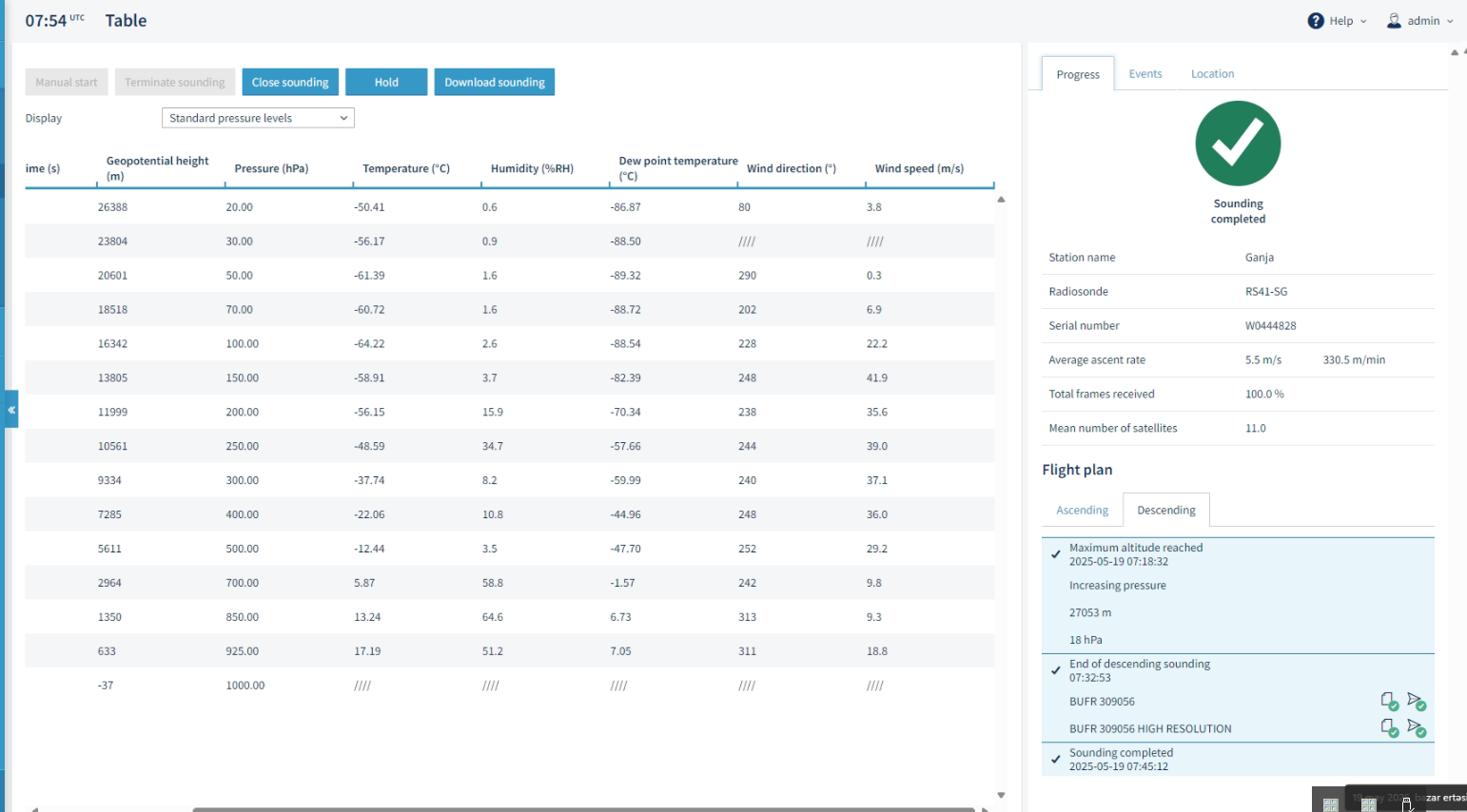Open the Standard pressure levels dropdown
This screenshot has width=1467, height=812.
(258, 118)
